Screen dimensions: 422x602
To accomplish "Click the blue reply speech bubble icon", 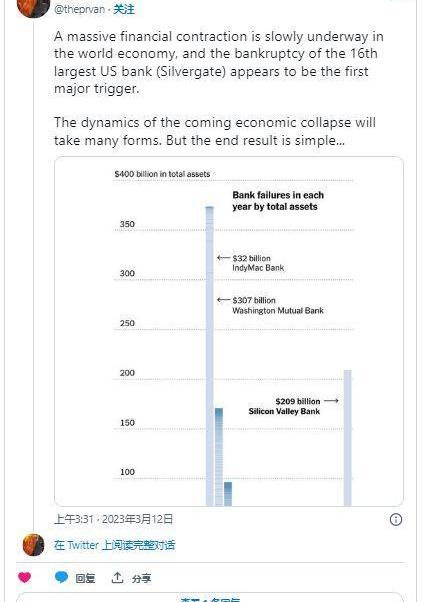I will pyautogui.click(x=61, y=577).
